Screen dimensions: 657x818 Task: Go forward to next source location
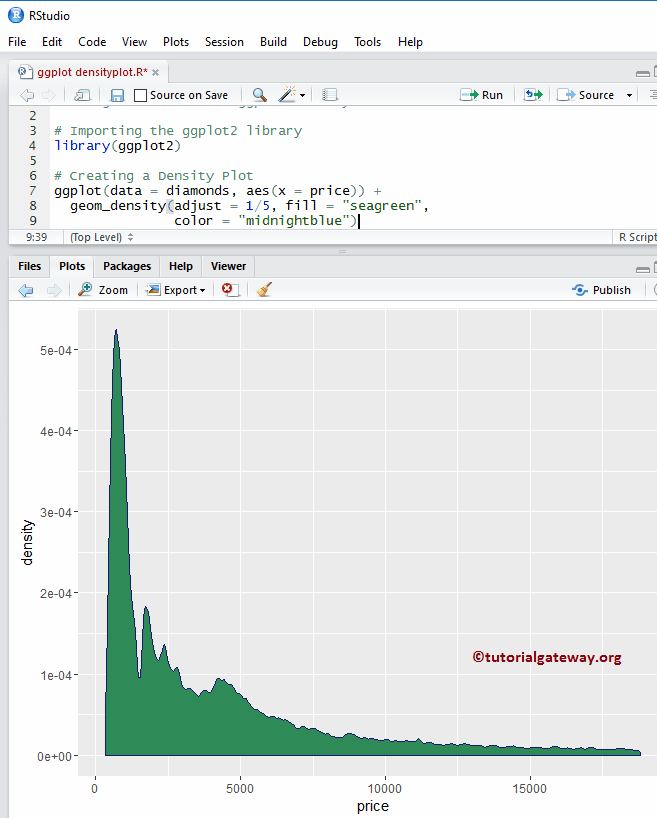pyautogui.click(x=49, y=95)
